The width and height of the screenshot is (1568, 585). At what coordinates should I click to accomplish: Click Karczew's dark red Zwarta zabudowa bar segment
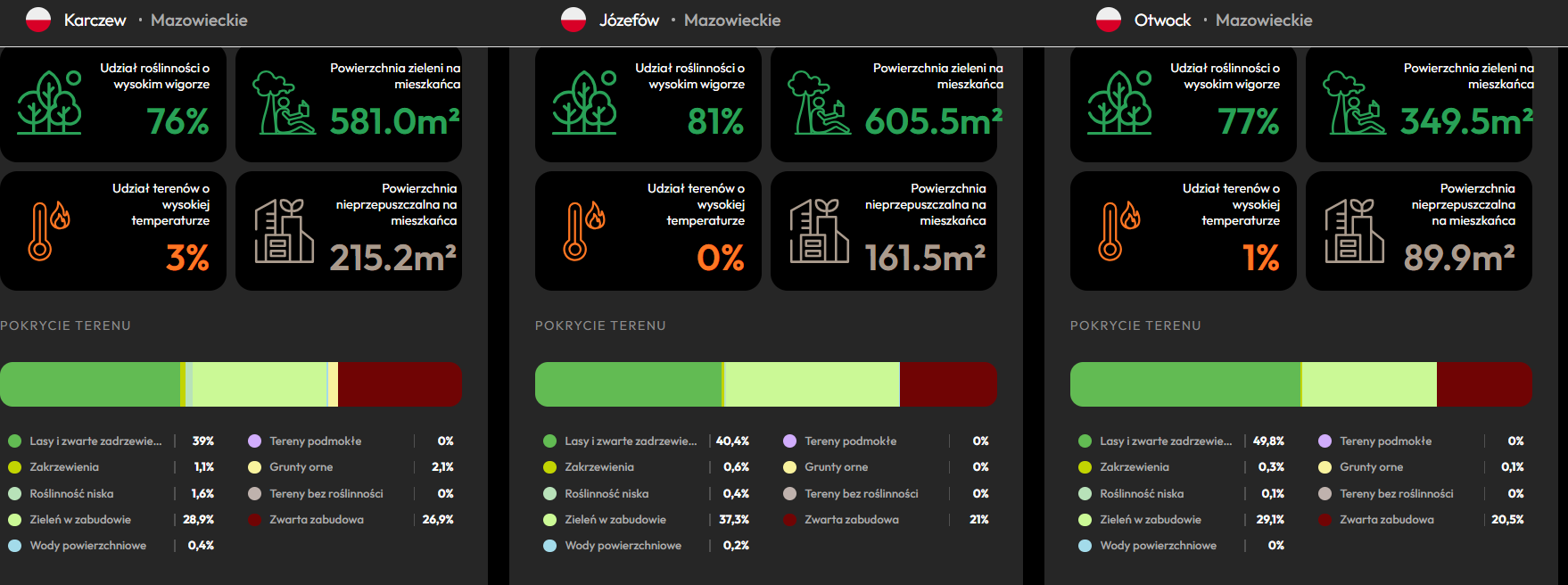click(x=400, y=384)
